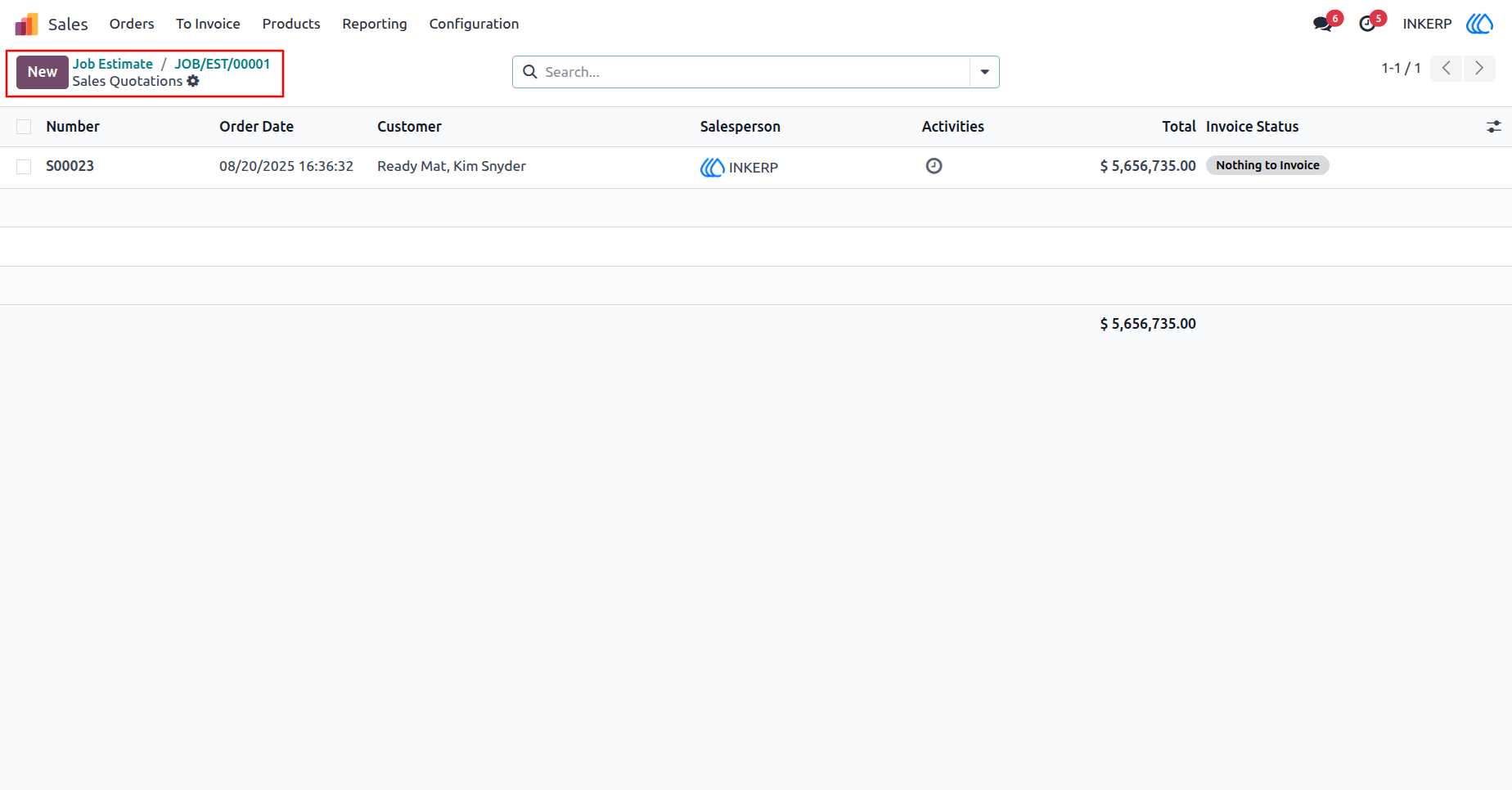The width and height of the screenshot is (1512, 790).
Task: Expand the search options dropdown arrow
Action: tap(984, 72)
